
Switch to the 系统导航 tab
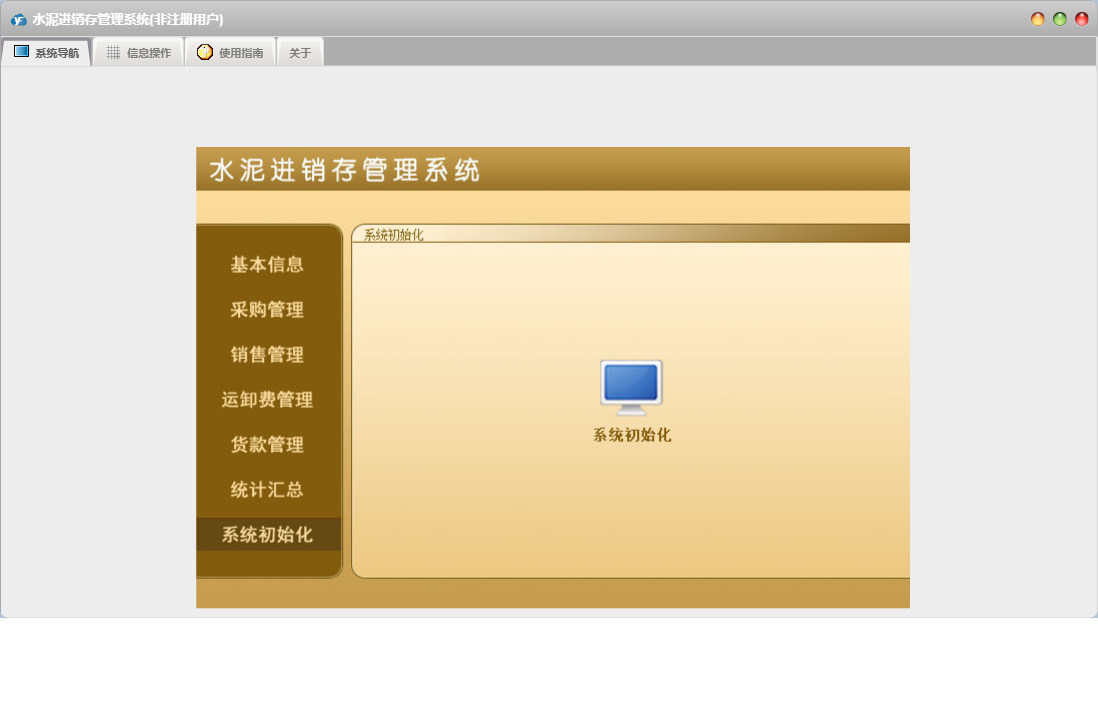pos(46,53)
